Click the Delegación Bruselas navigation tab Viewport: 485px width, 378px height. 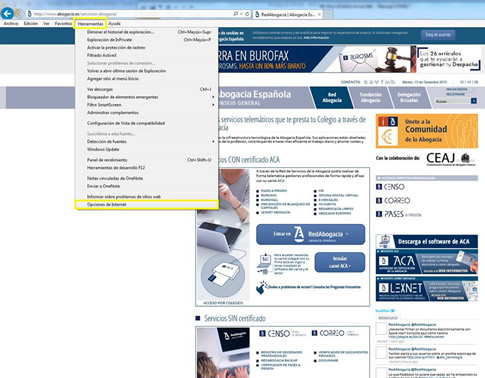(409, 97)
